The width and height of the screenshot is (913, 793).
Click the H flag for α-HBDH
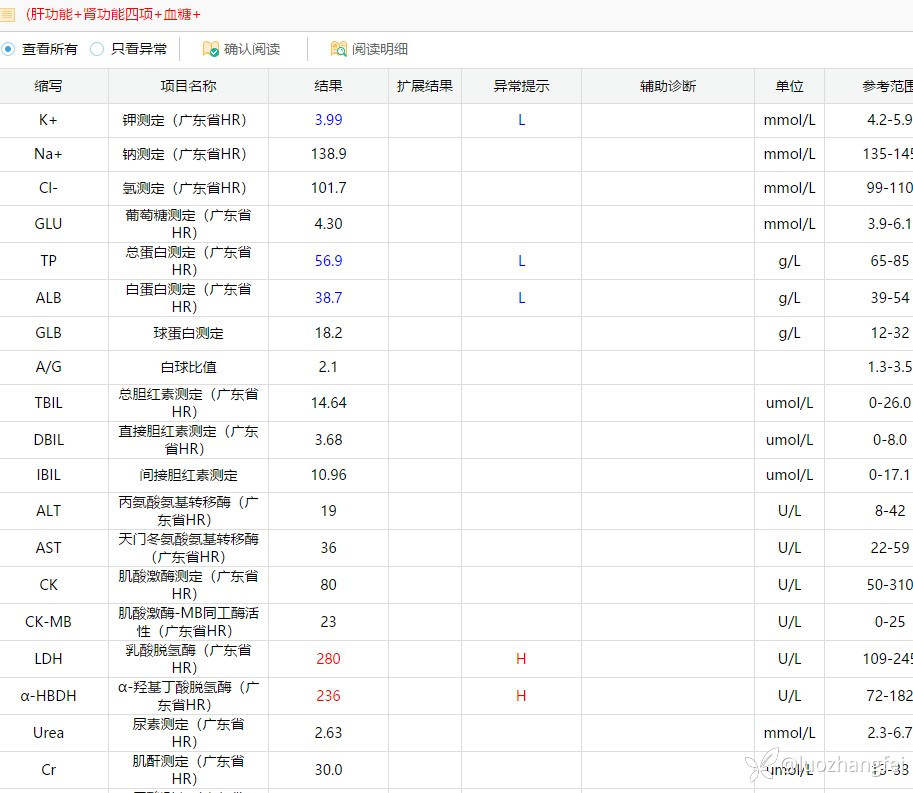tap(521, 696)
